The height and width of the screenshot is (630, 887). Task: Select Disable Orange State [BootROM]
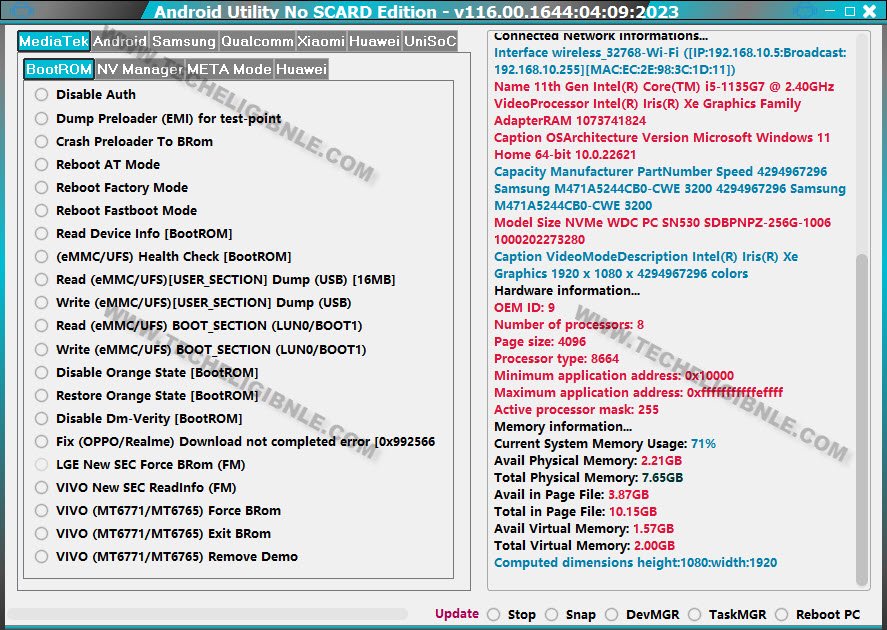41,373
